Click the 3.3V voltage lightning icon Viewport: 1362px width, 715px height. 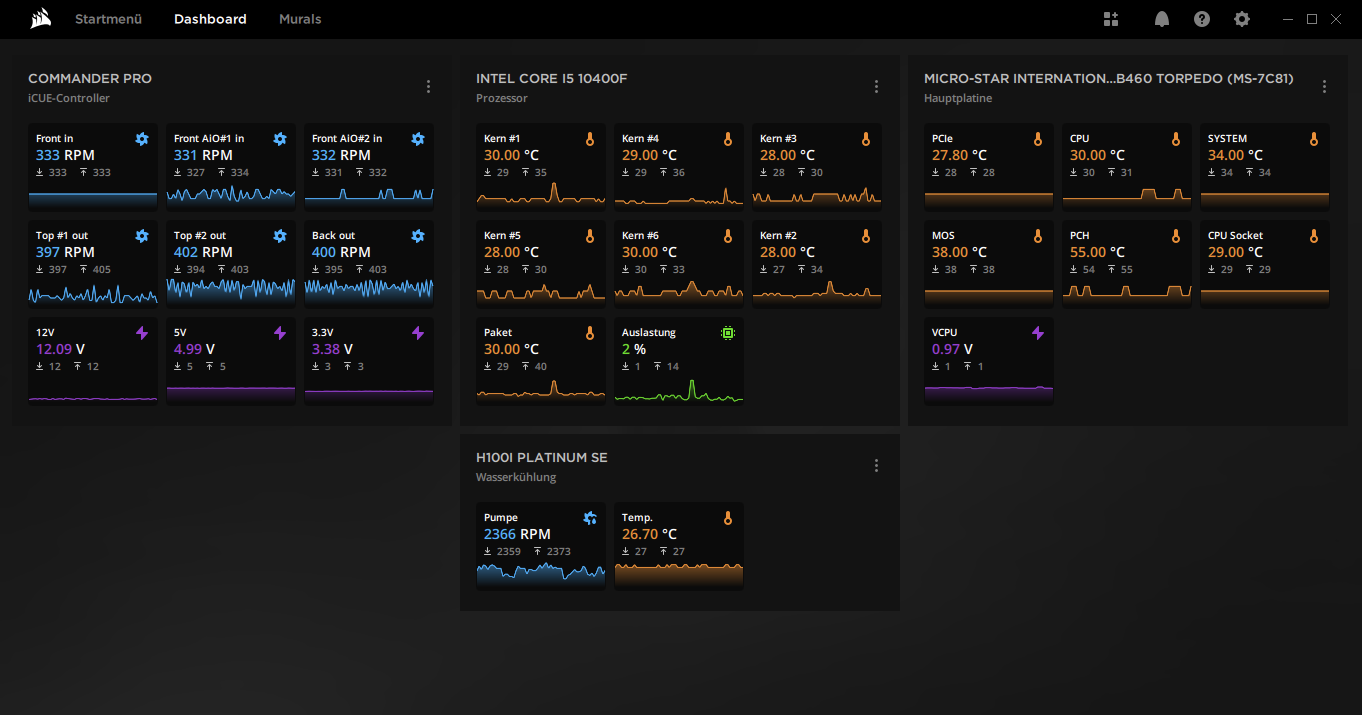(x=418, y=333)
